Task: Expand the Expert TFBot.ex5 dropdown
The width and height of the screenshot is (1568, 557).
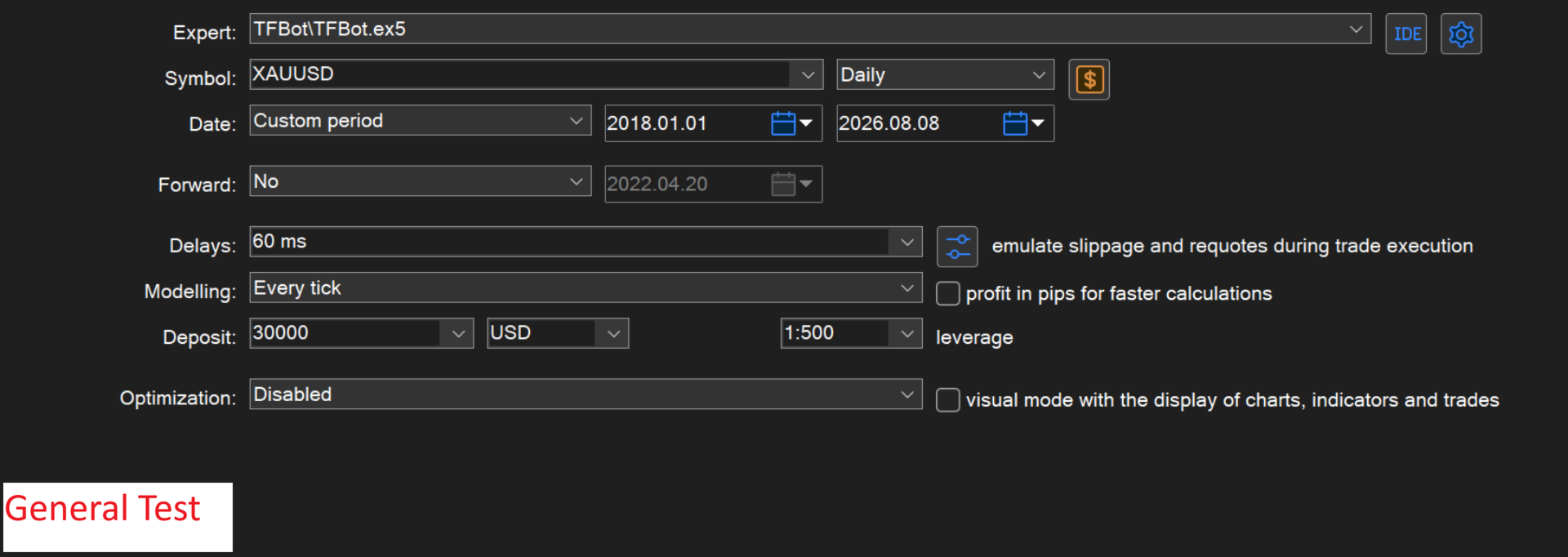Action: (1356, 29)
